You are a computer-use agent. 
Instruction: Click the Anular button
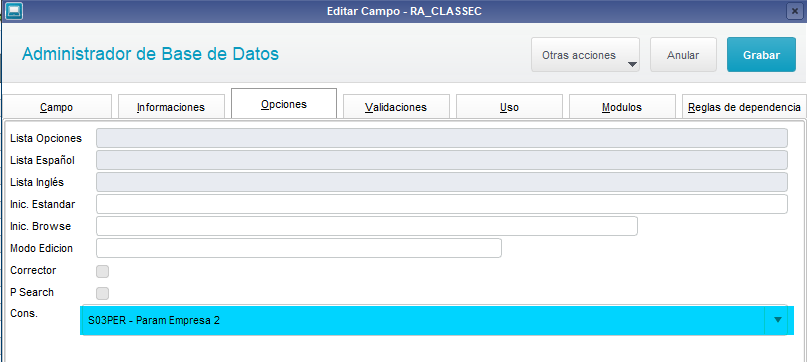coord(683,55)
